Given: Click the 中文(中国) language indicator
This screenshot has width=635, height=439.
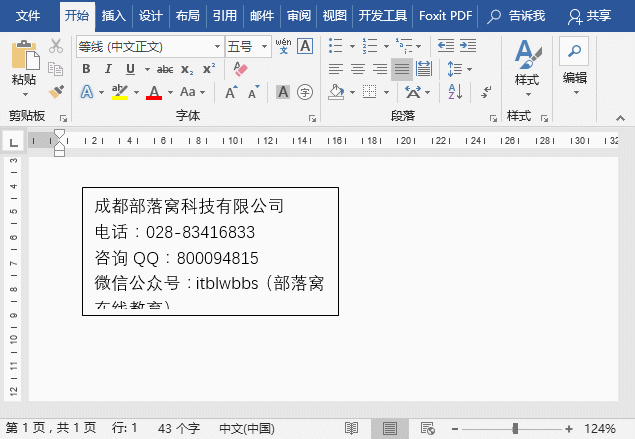Looking at the screenshot, I should click(x=247, y=428).
